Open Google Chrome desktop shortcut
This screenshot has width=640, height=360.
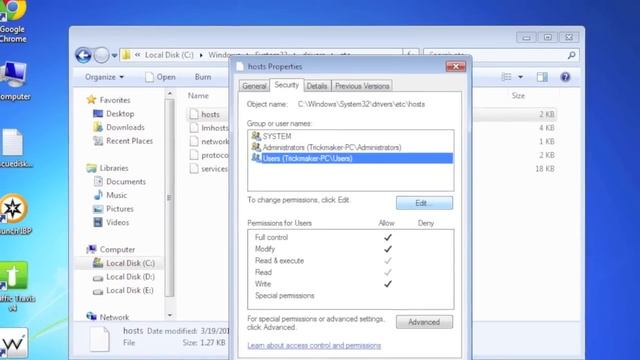[12, 21]
